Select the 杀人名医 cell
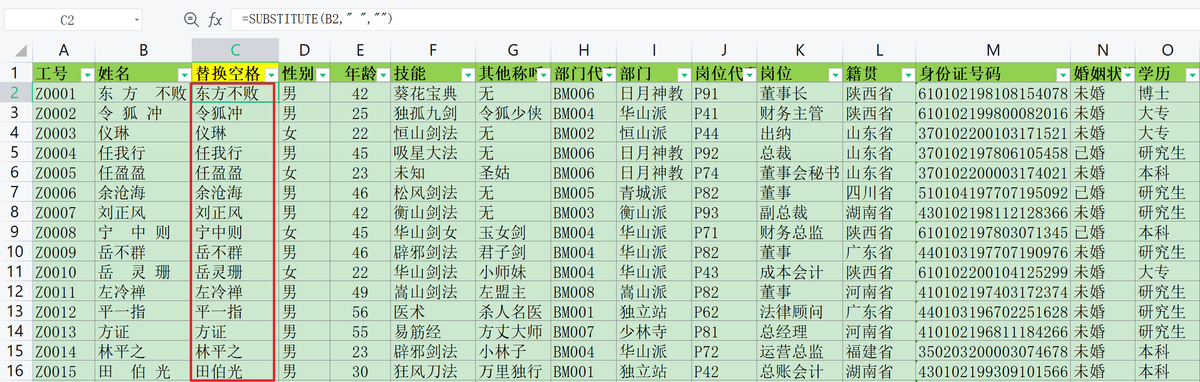 pyautogui.click(x=514, y=311)
